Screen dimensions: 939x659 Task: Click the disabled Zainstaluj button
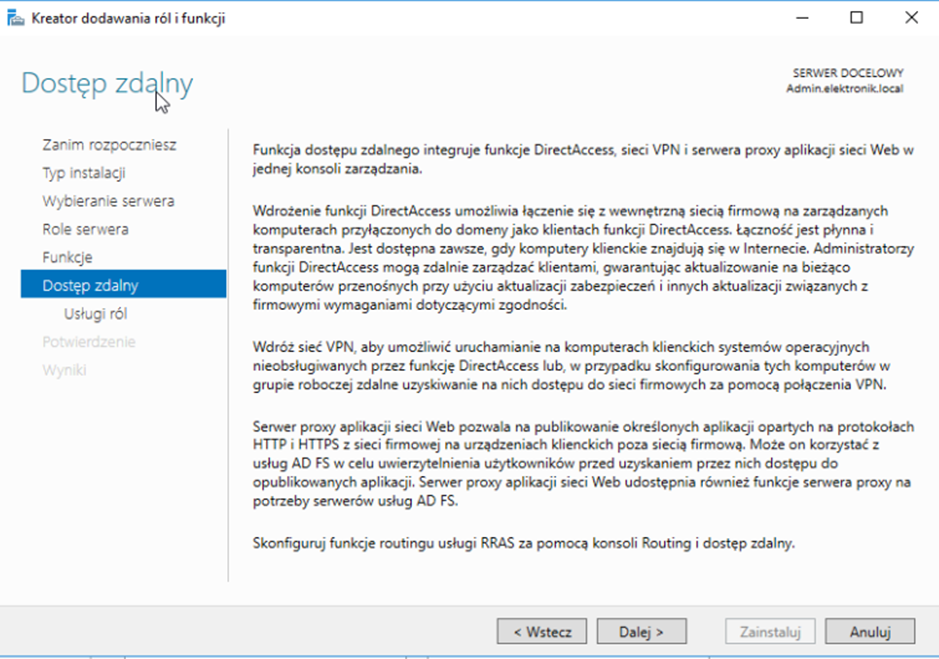click(770, 632)
